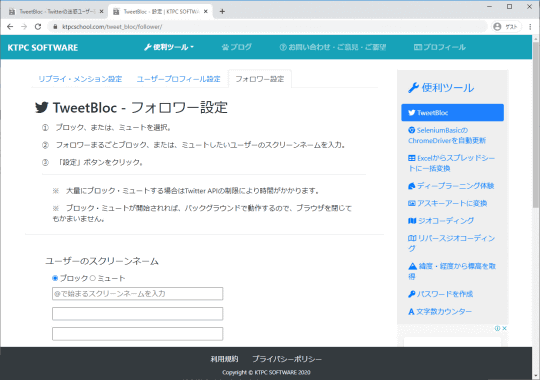Image resolution: width=540 pixels, height=380 pixels.
Task: Open the ブログ navbar link
Action: [237, 47]
